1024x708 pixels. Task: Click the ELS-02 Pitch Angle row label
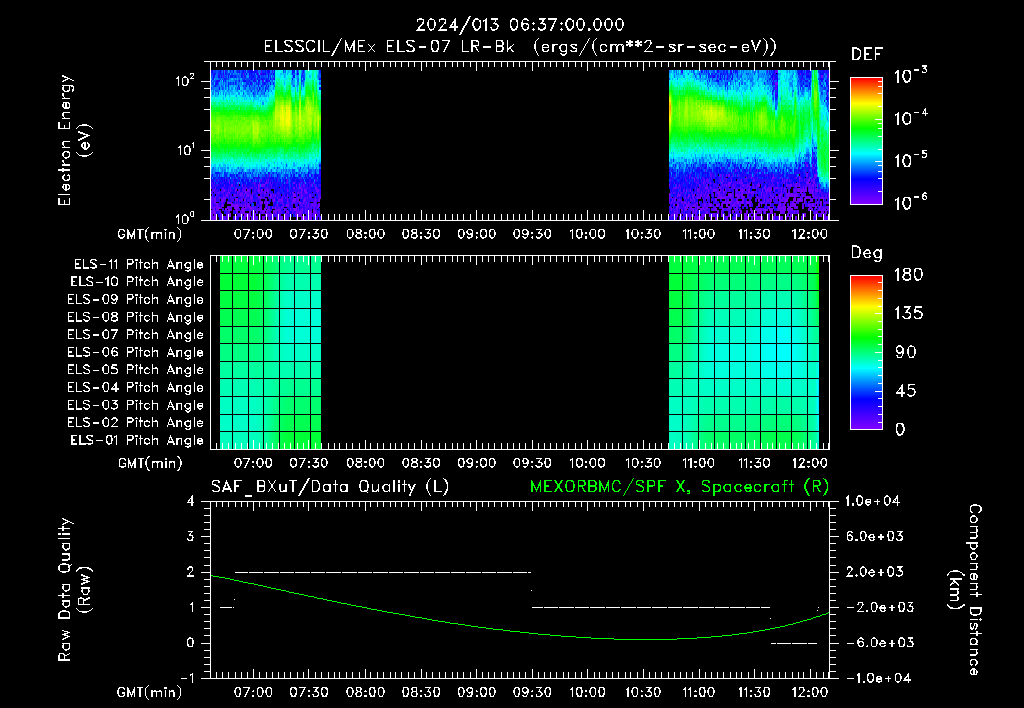click(135, 423)
